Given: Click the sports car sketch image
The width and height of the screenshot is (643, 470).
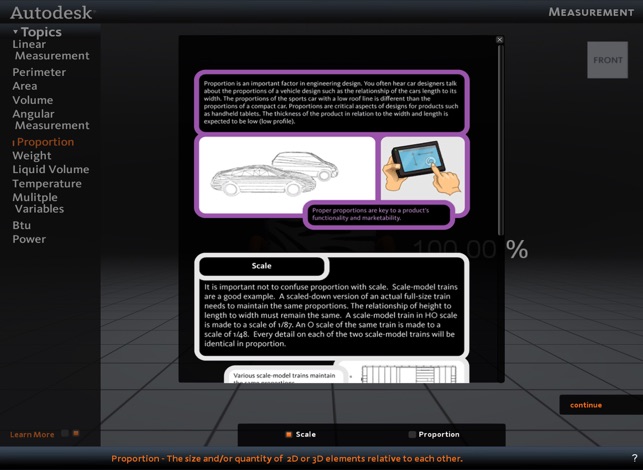Looking at the screenshot, I should click(x=287, y=175).
